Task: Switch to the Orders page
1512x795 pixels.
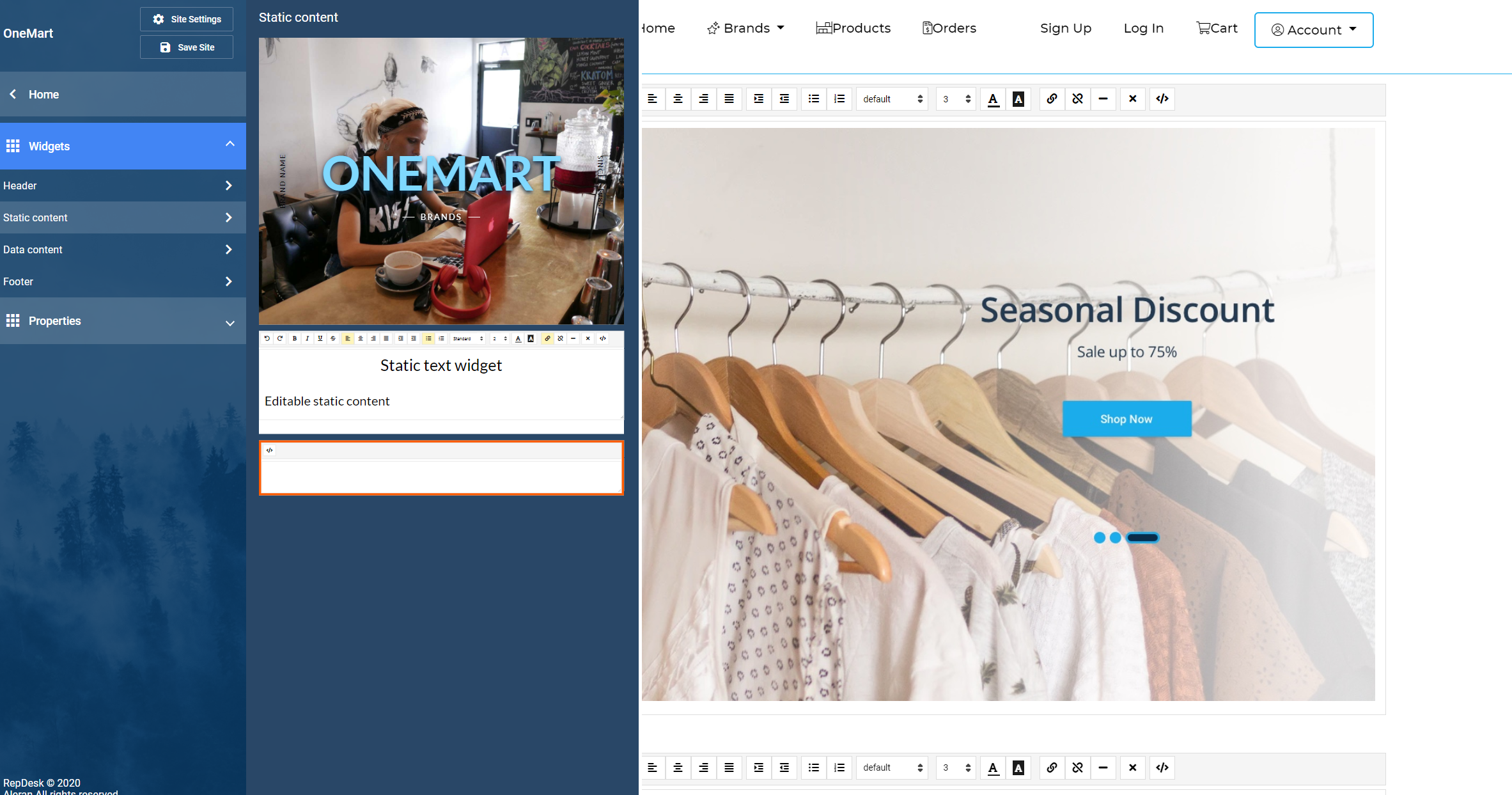Action: click(x=949, y=28)
